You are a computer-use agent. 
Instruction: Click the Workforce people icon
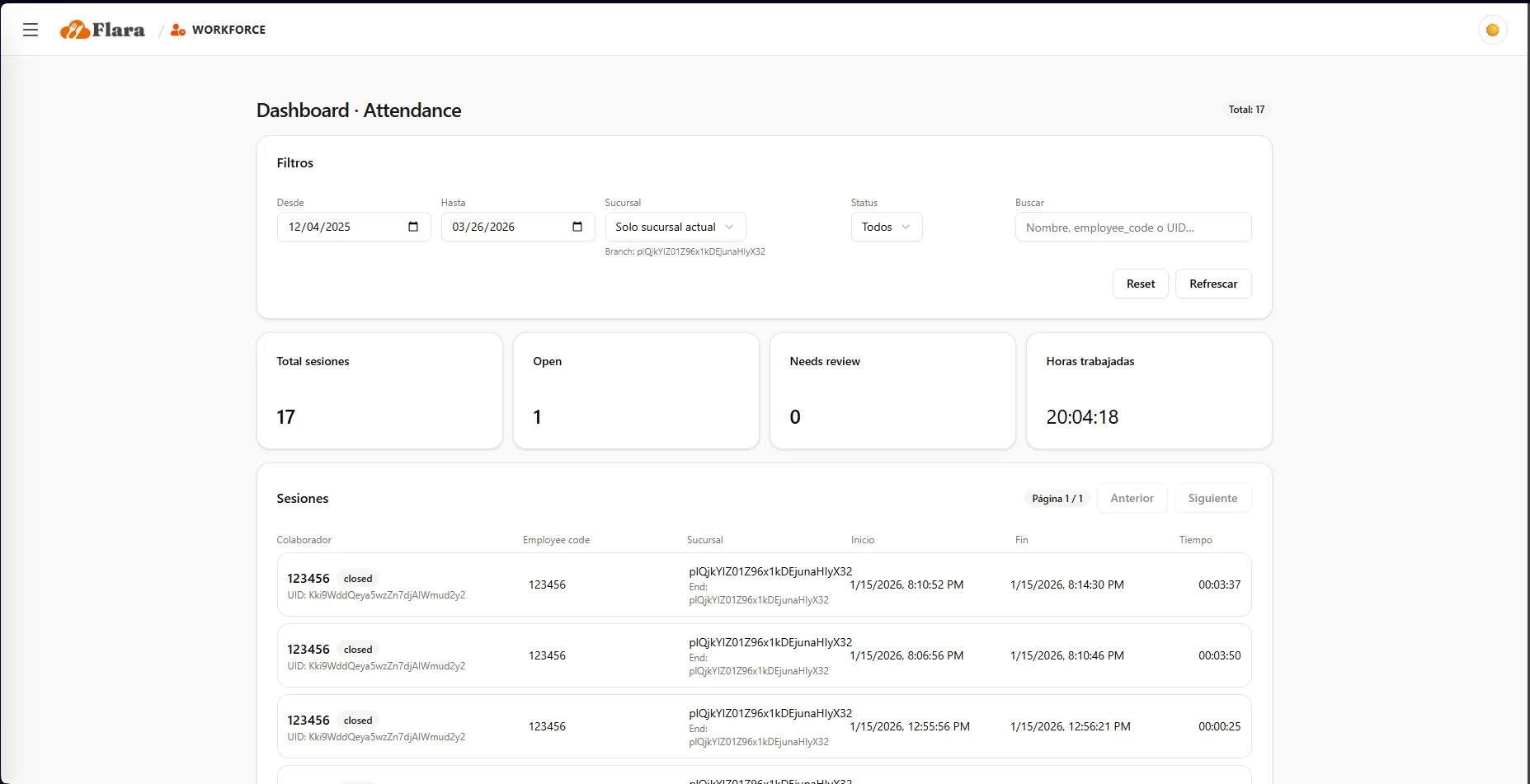pyautogui.click(x=178, y=30)
